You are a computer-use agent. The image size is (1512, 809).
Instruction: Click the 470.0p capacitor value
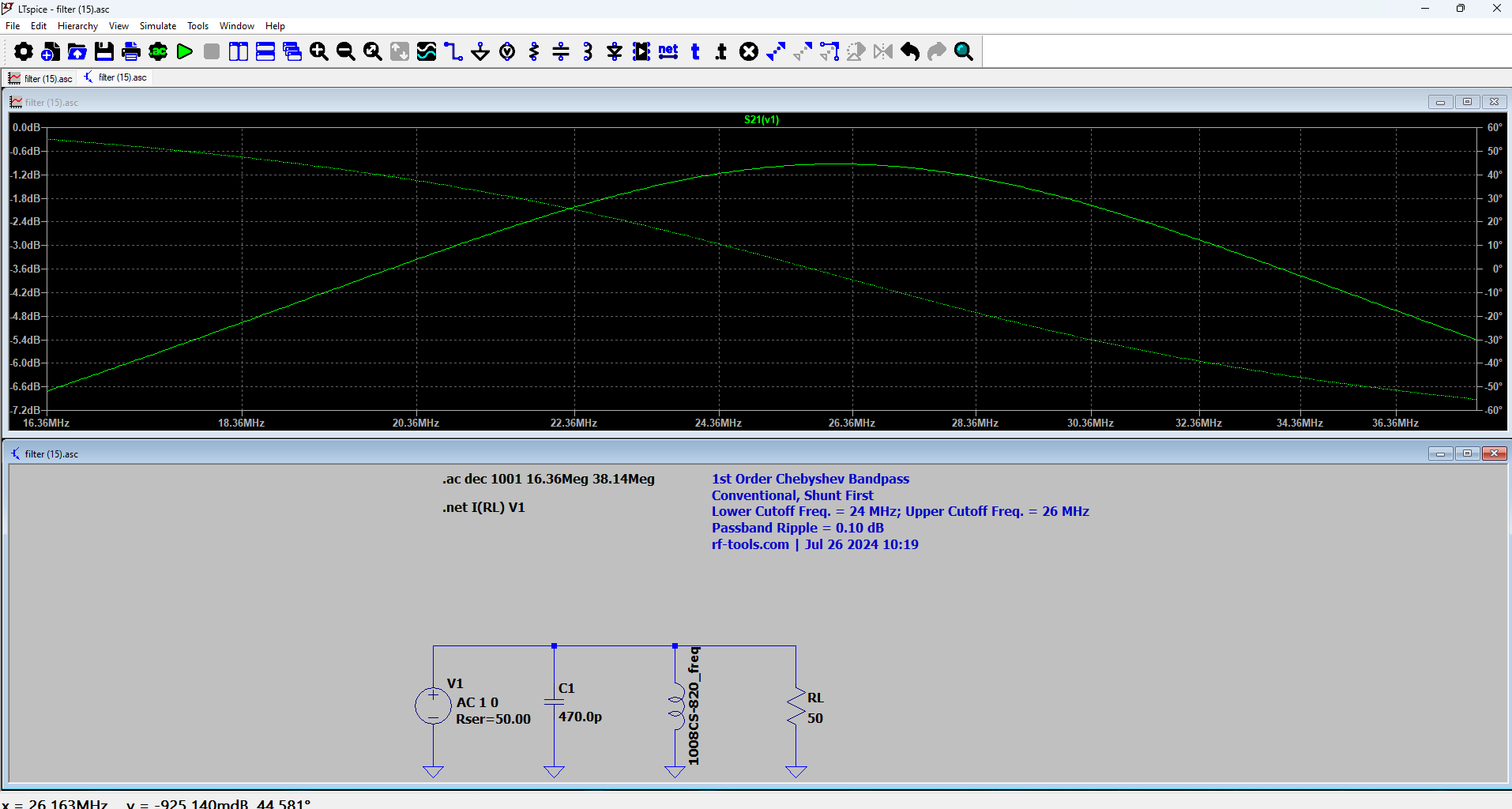580,717
